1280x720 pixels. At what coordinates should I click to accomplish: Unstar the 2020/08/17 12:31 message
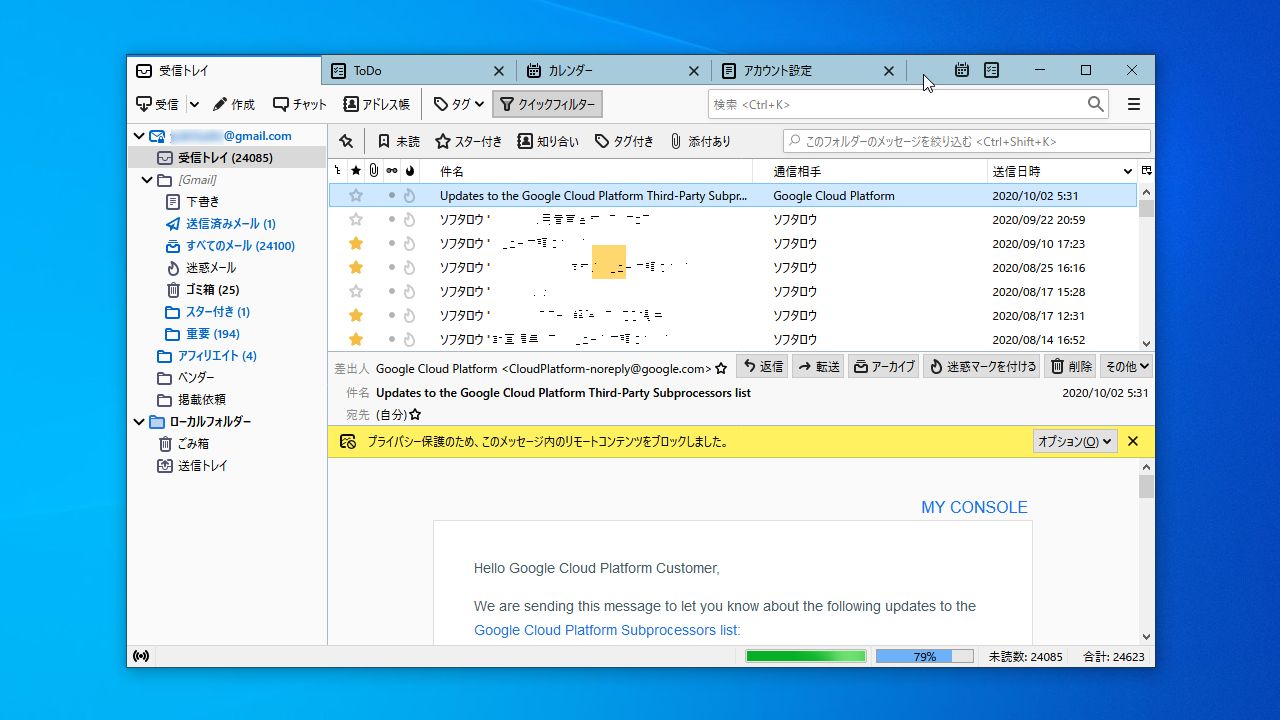coord(356,316)
